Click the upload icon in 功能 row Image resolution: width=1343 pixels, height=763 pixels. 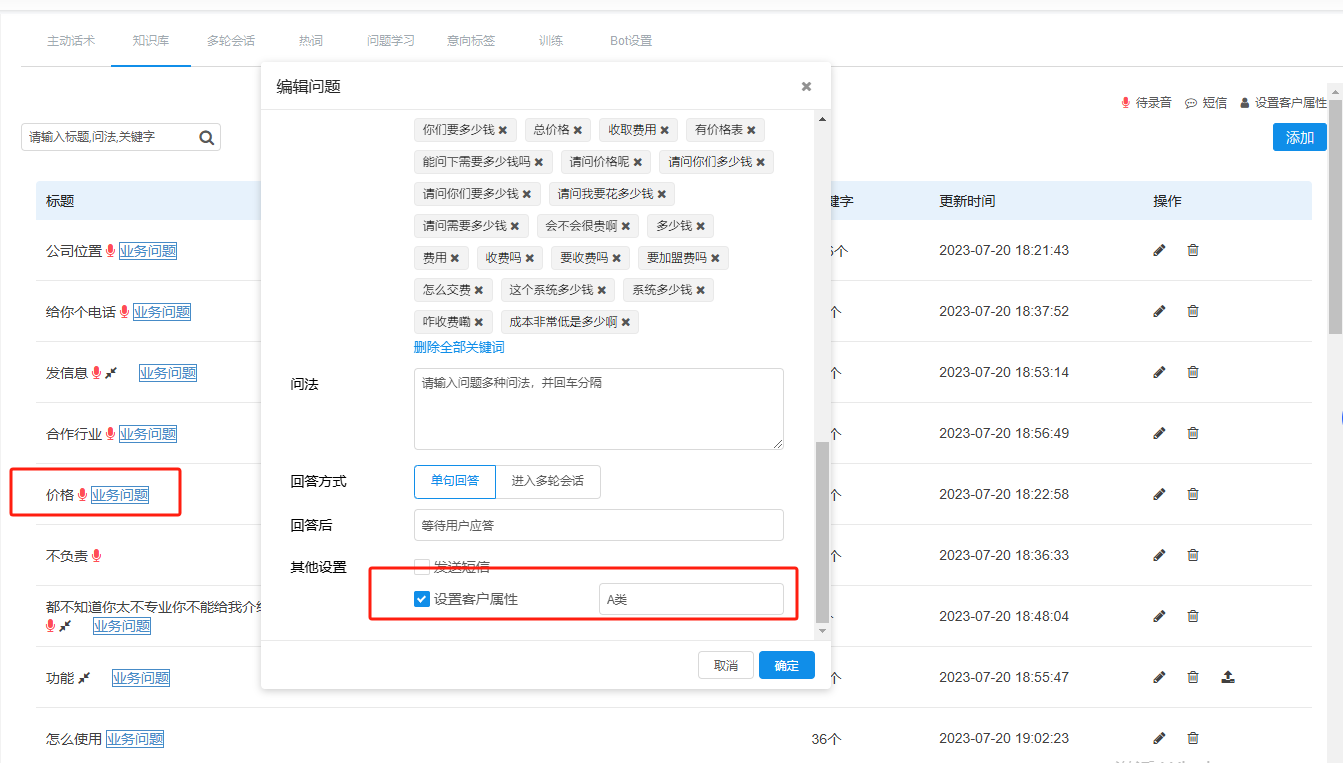(1228, 677)
